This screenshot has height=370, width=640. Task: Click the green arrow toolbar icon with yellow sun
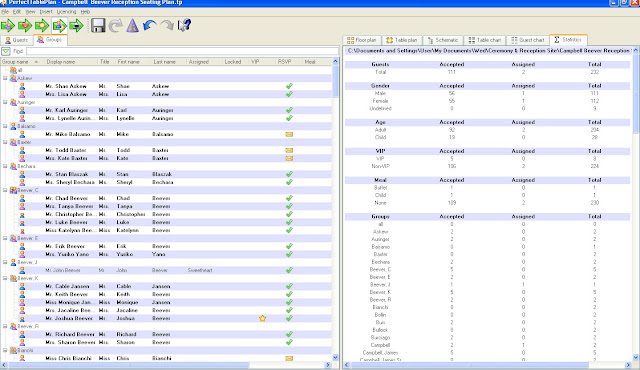(42, 26)
